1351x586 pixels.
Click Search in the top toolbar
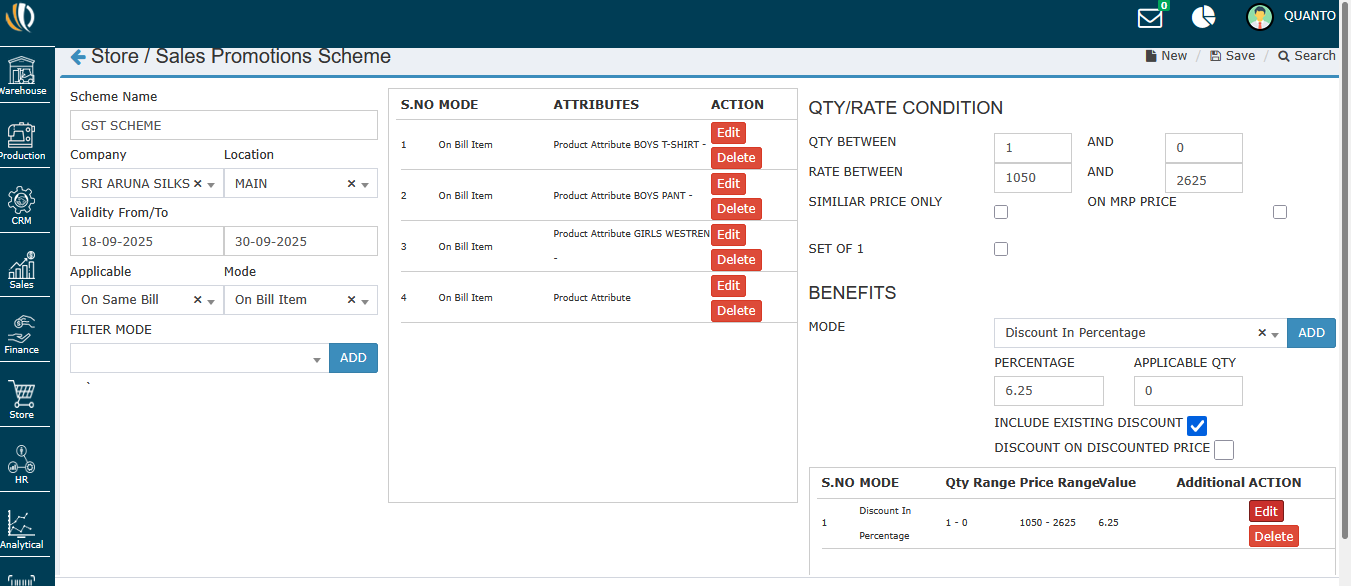[x=1306, y=56]
